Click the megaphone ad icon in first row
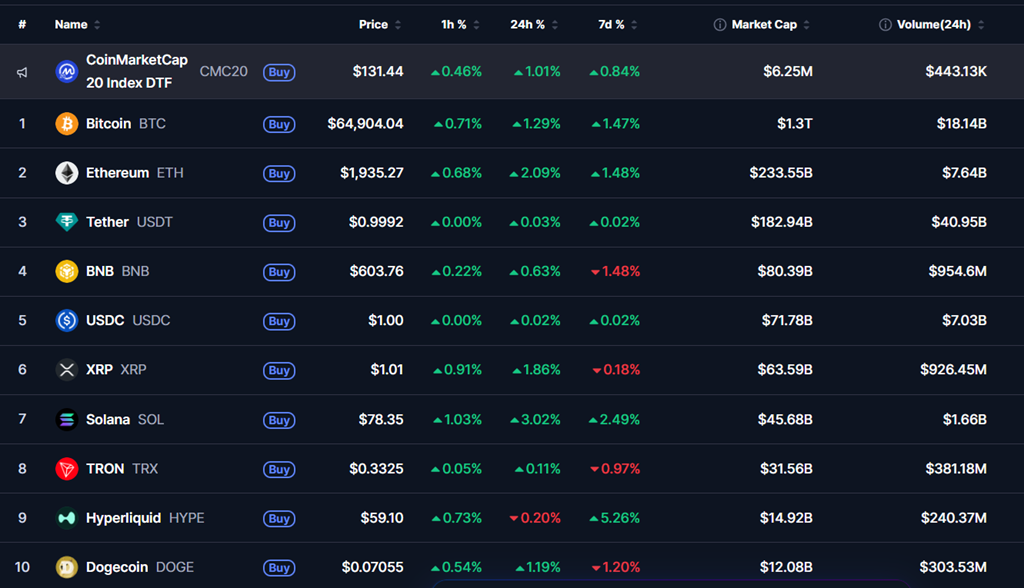The width and height of the screenshot is (1024, 588). 22,72
